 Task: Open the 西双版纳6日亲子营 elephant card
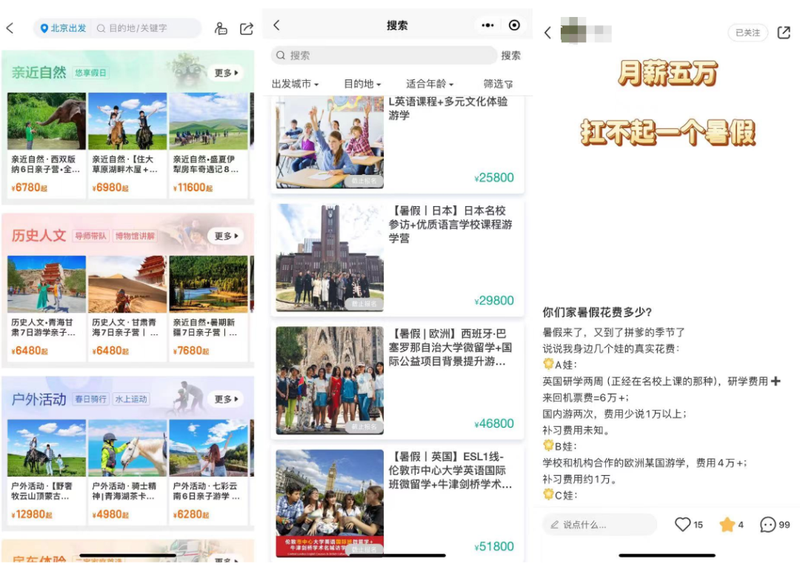click(x=46, y=145)
